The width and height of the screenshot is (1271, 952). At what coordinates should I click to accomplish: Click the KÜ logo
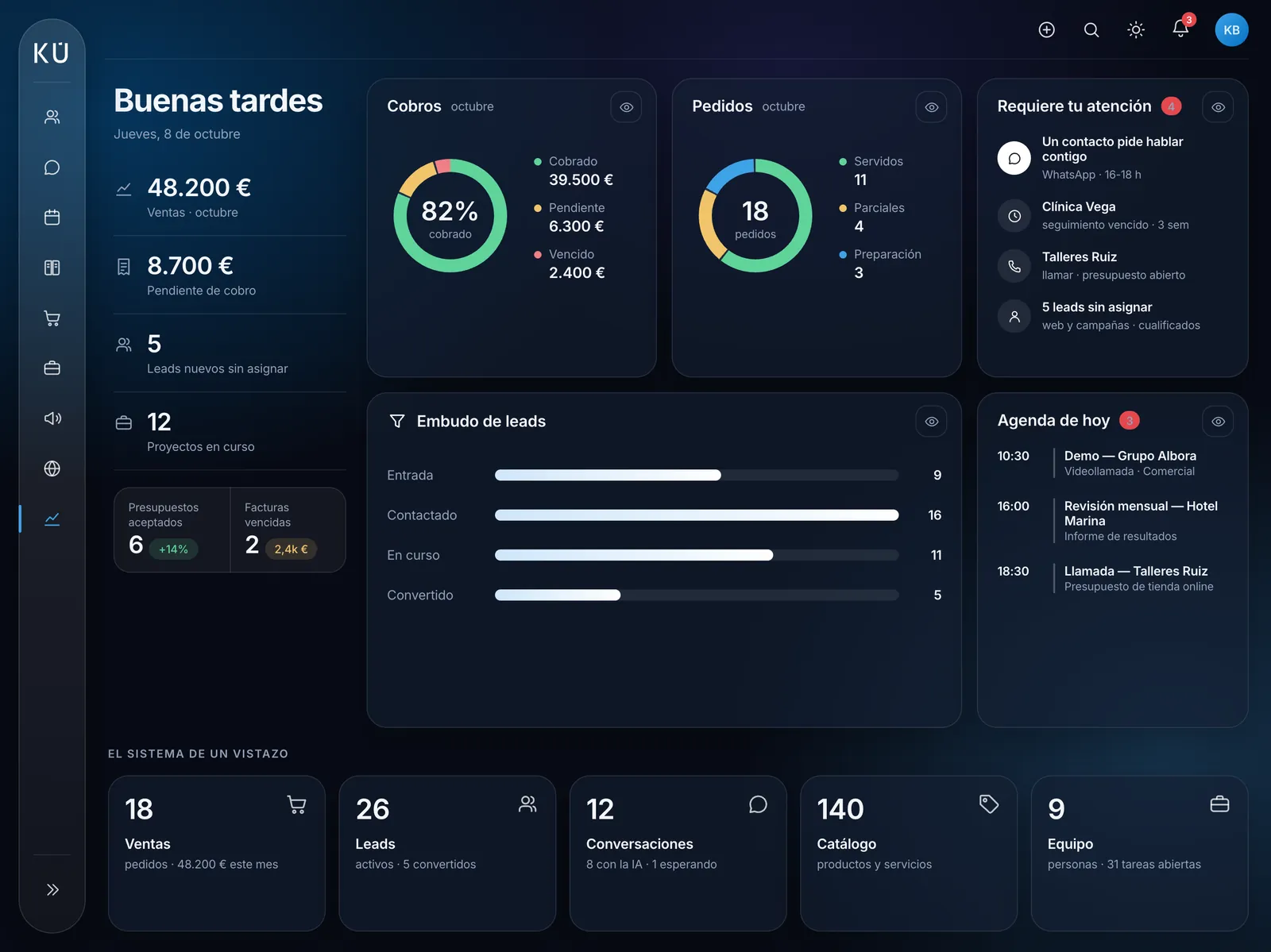(52, 53)
